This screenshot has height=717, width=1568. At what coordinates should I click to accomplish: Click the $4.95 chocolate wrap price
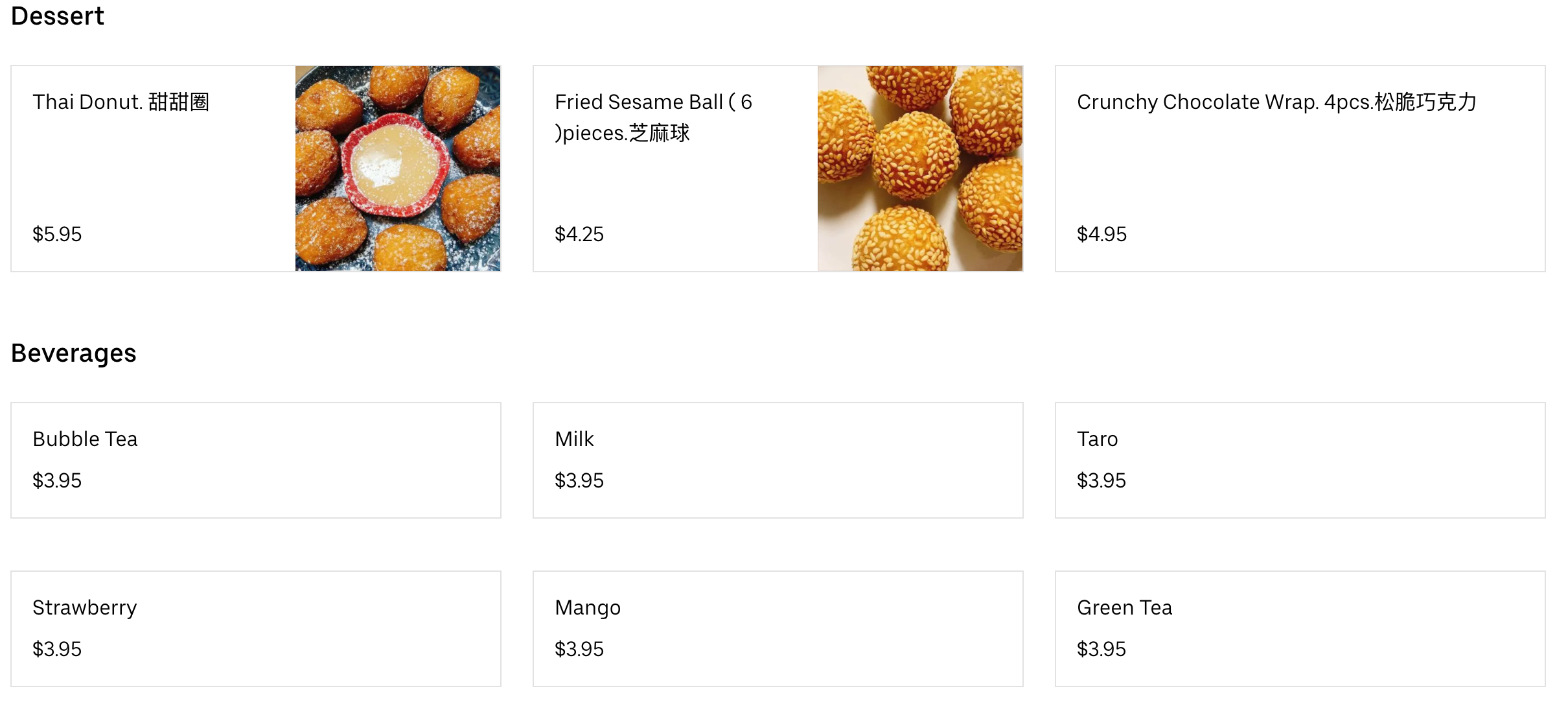point(1101,234)
